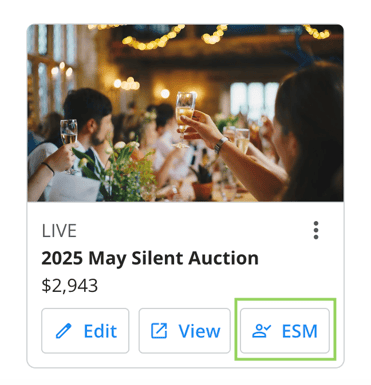Click the external-link icon beside View
The image size is (371, 385).
(159, 331)
